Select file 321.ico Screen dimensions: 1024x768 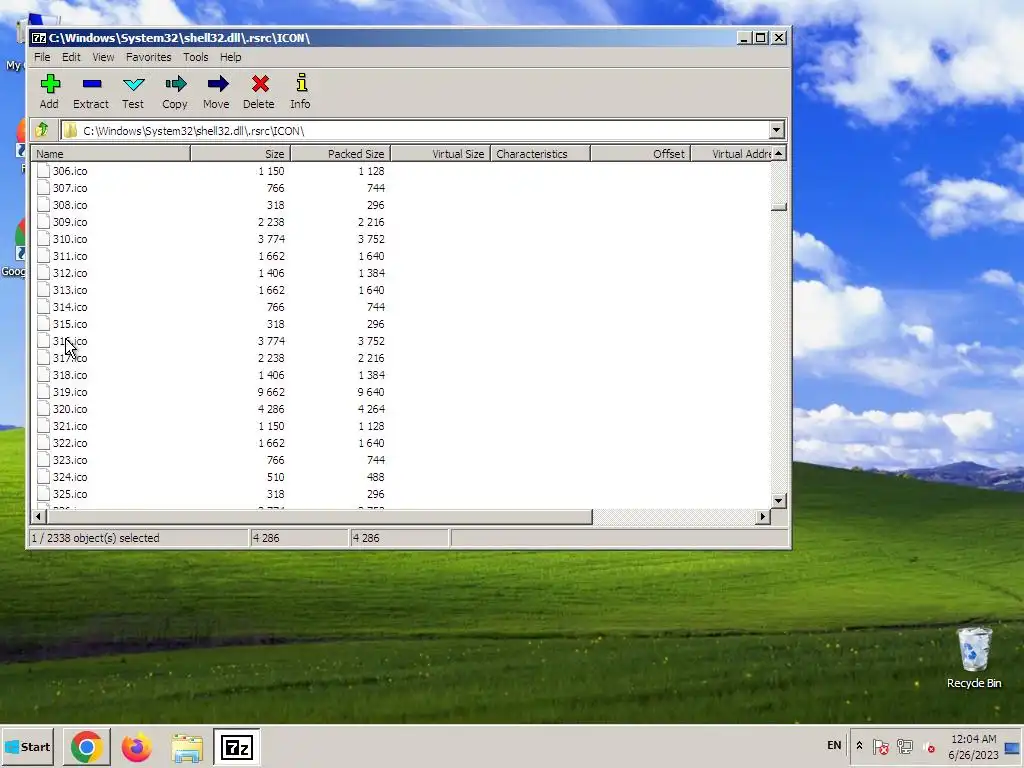click(x=70, y=426)
